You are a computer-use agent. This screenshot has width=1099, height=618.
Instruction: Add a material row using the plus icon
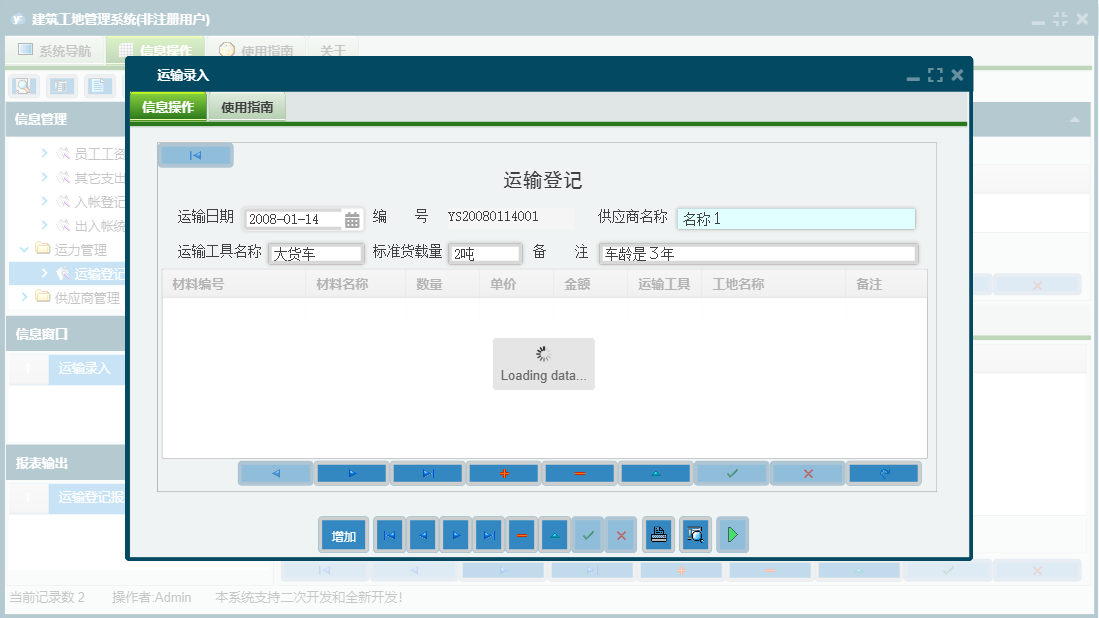(503, 472)
